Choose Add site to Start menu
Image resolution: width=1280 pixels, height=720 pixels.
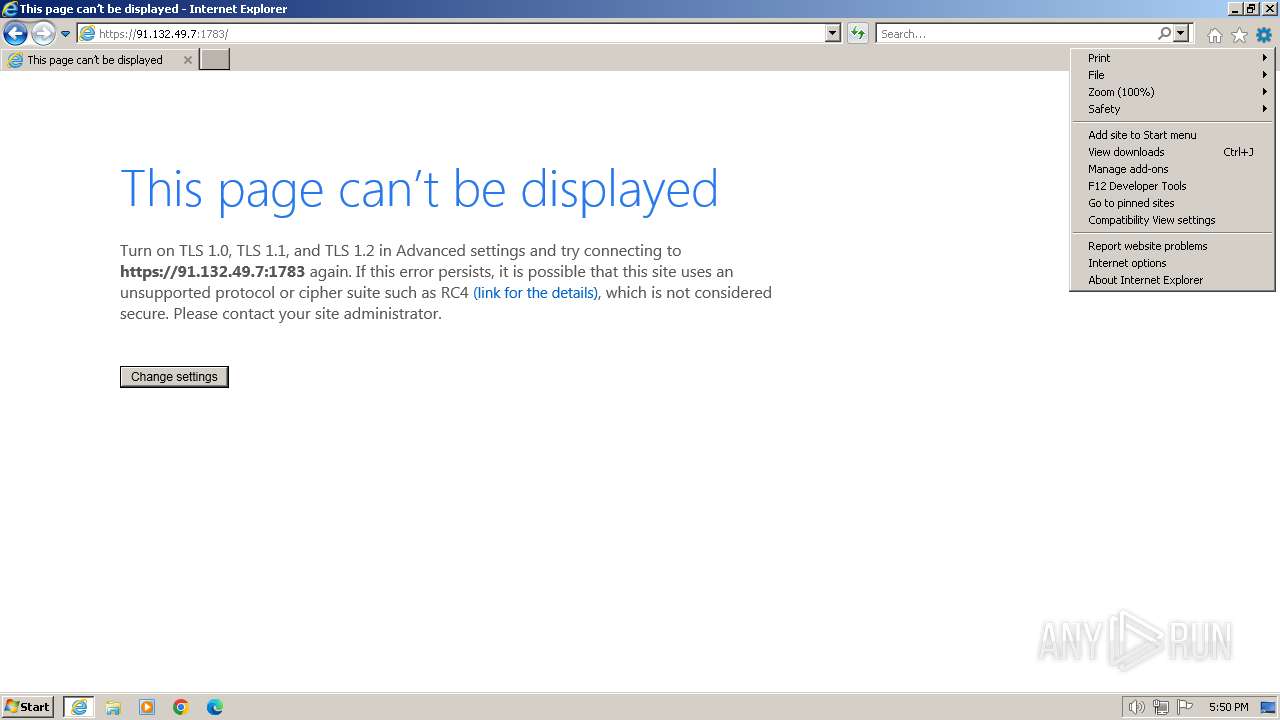1172,135
